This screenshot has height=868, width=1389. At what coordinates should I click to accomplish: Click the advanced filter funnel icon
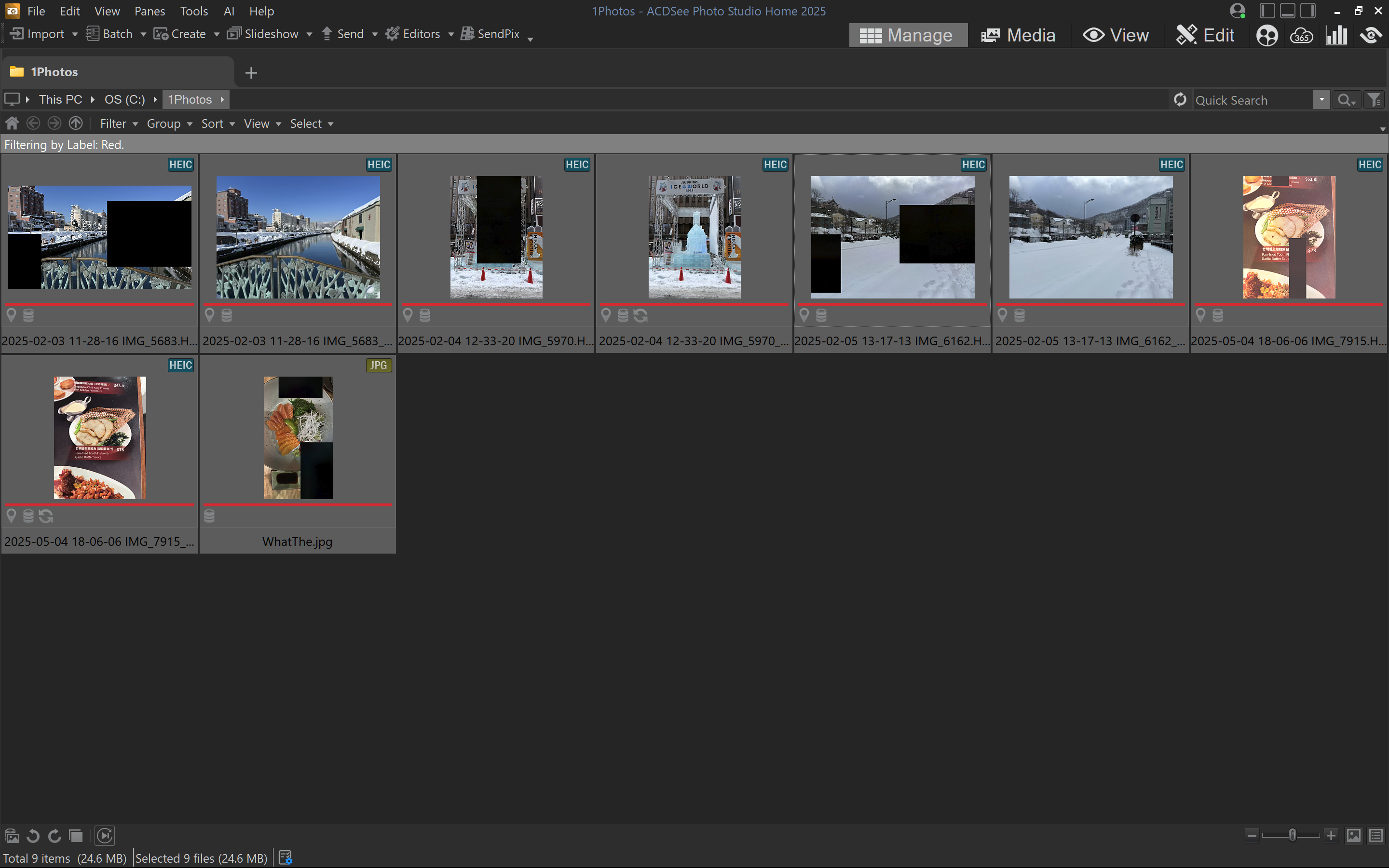(1374, 100)
